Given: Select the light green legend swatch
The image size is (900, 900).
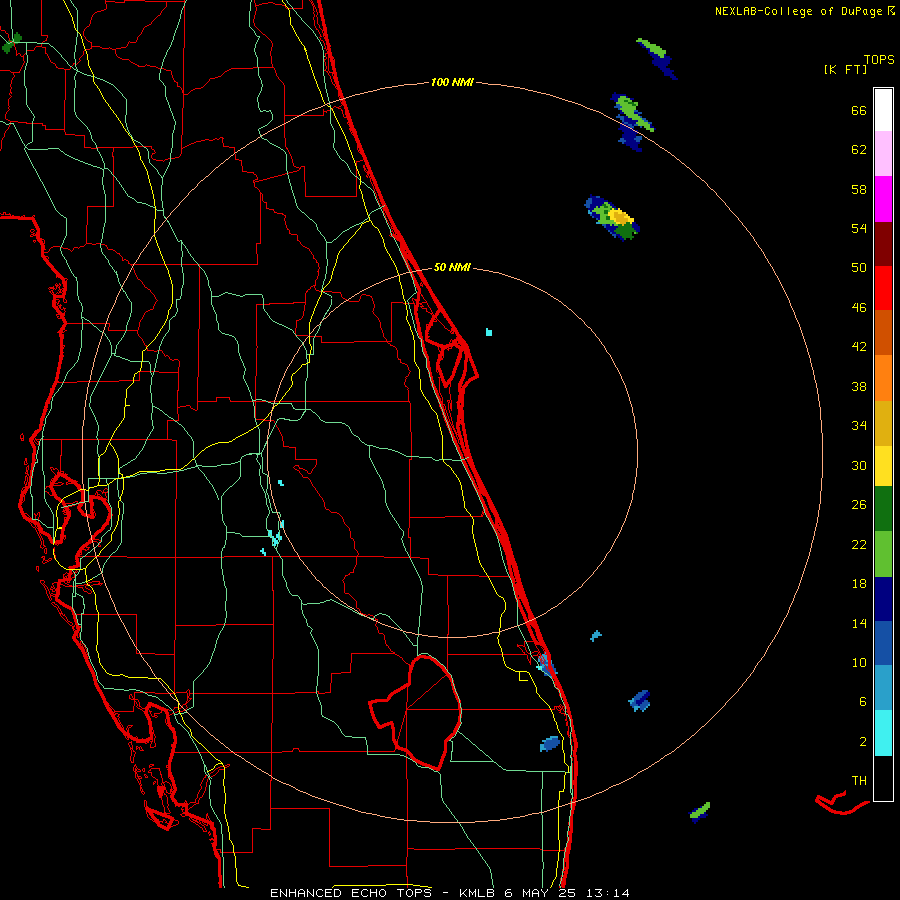Looking at the screenshot, I should 883,554.
